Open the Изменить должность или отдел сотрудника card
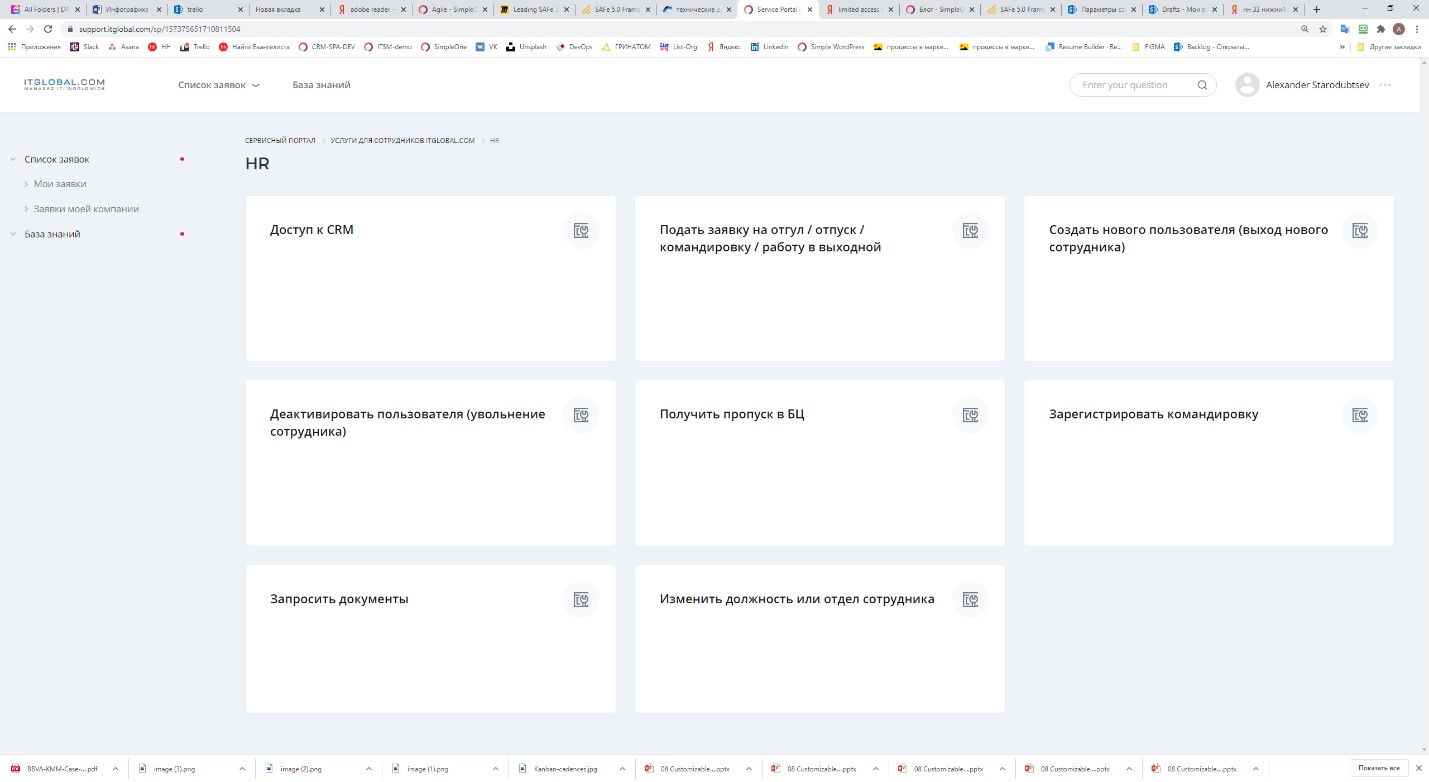Image resolution: width=1429 pixels, height=782 pixels. (796, 600)
